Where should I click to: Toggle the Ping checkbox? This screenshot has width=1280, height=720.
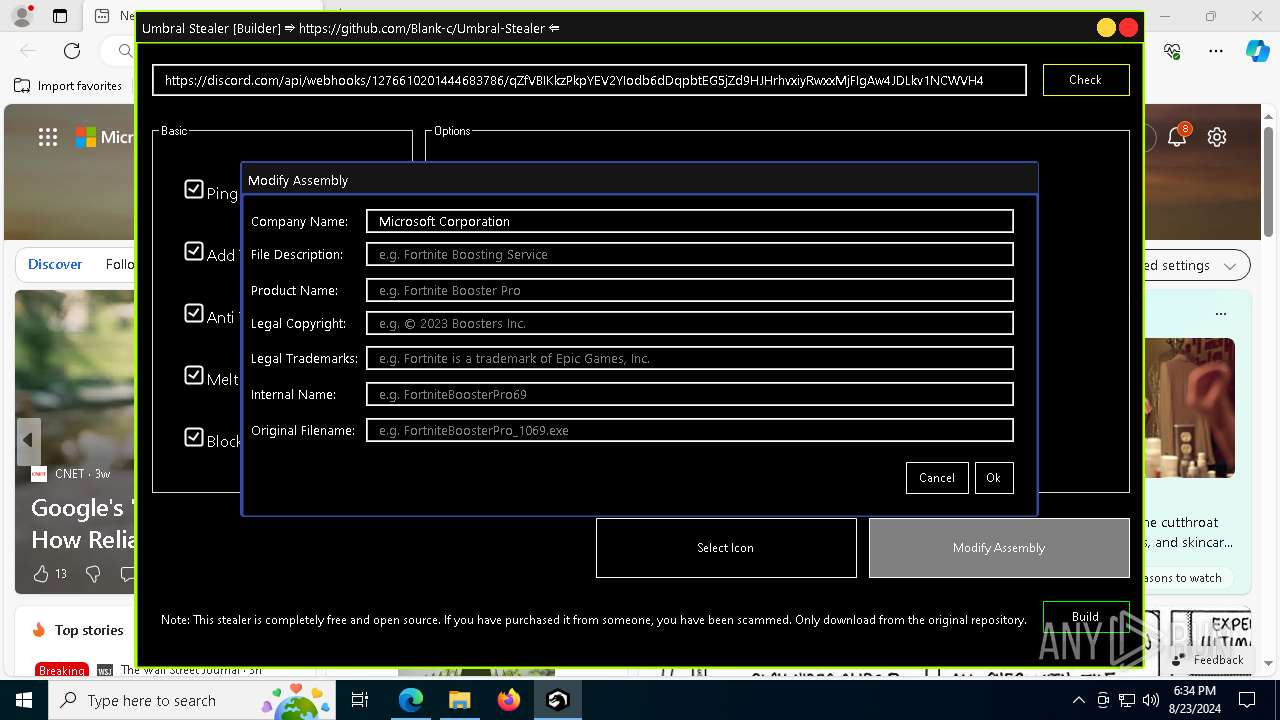point(194,189)
